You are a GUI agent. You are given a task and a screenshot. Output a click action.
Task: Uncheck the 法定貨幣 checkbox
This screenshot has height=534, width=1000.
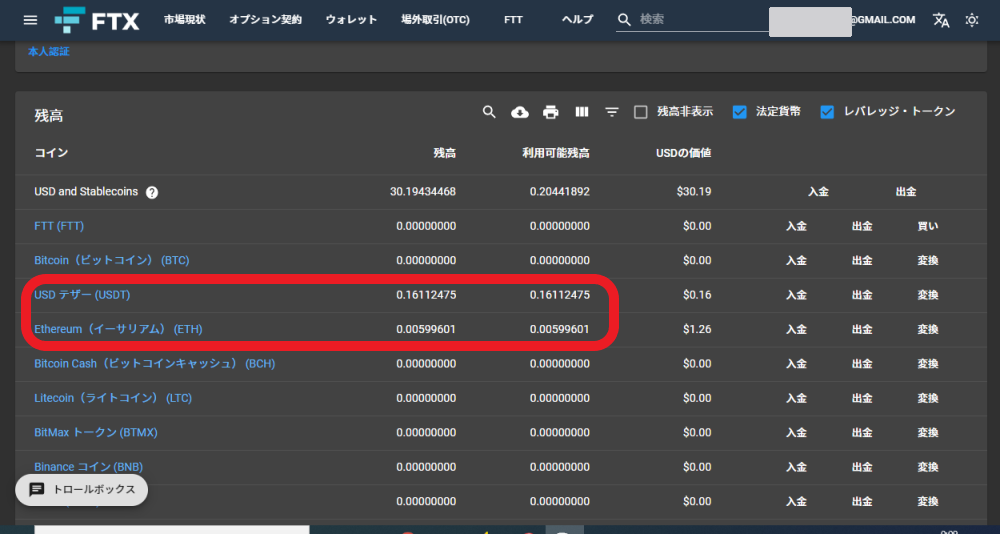tap(740, 112)
